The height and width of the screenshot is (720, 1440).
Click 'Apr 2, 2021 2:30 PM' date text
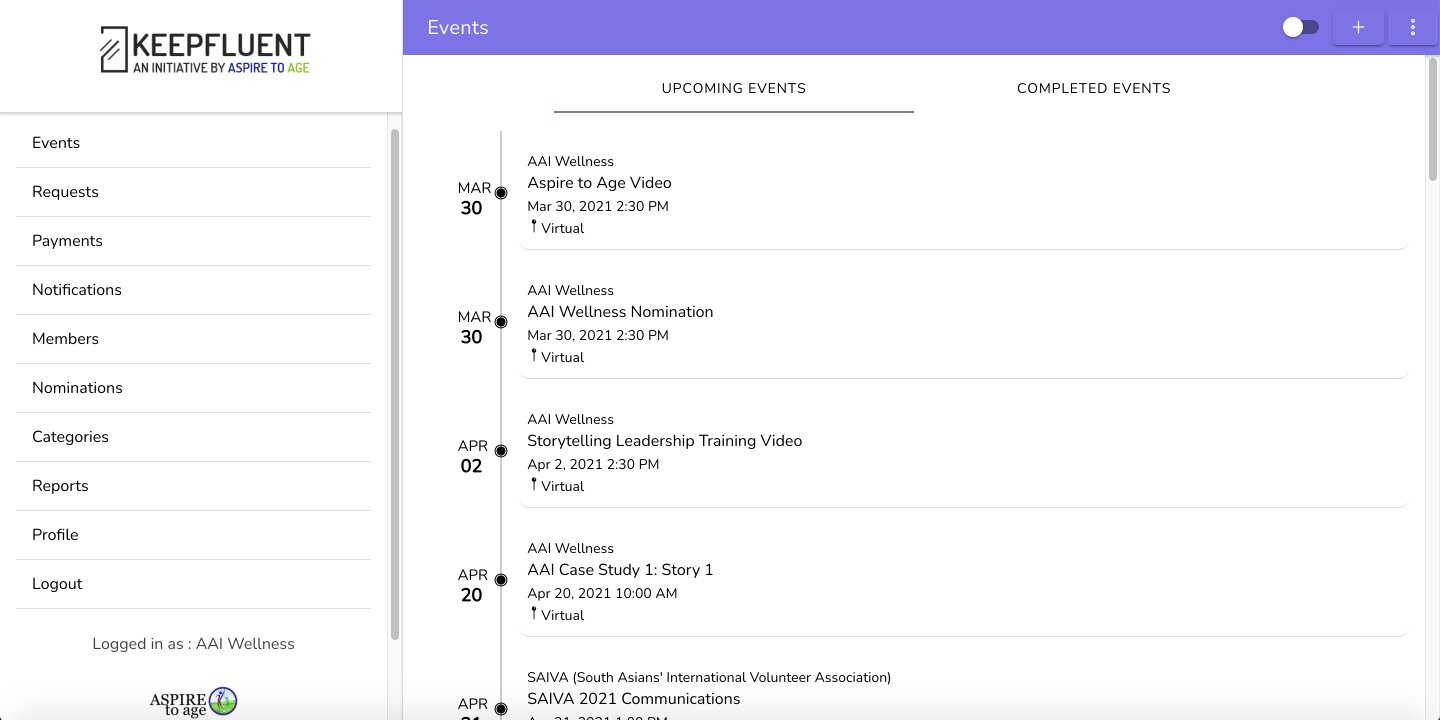(593, 465)
